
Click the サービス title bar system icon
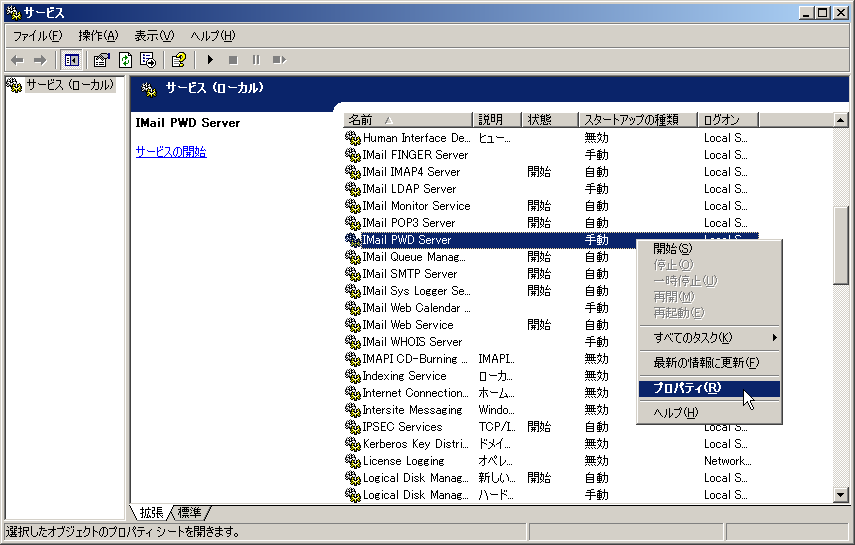tap(13, 13)
